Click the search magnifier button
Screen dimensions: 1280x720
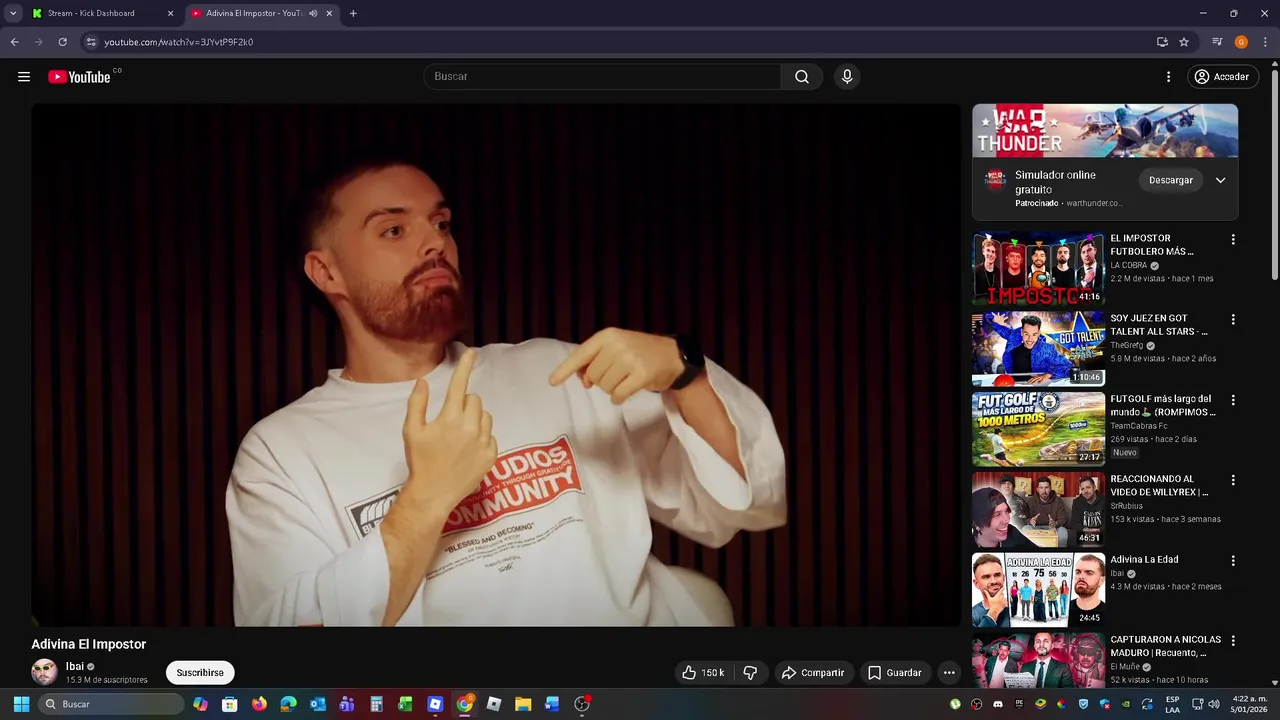(802, 77)
